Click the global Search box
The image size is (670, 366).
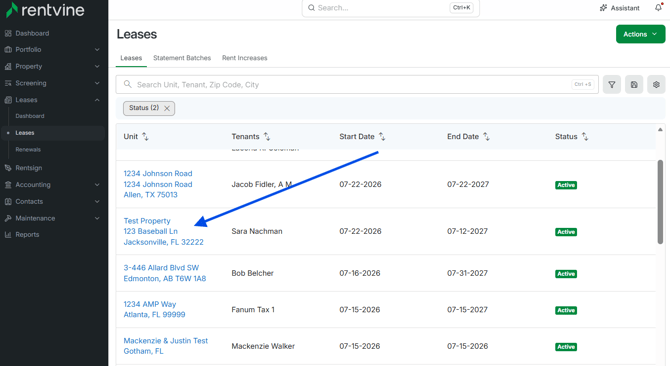point(391,8)
